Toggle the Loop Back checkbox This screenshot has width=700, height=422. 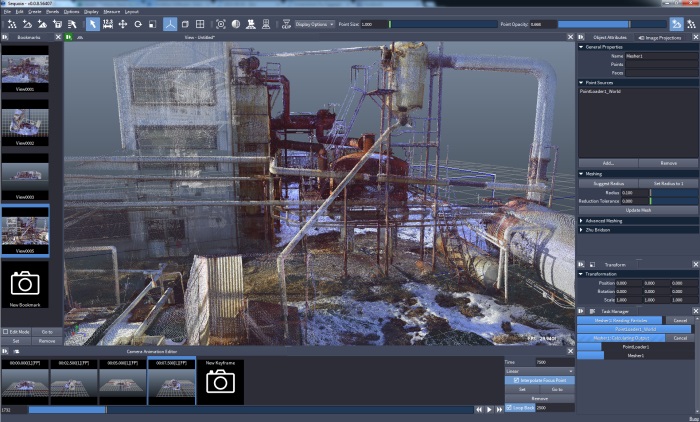point(509,407)
